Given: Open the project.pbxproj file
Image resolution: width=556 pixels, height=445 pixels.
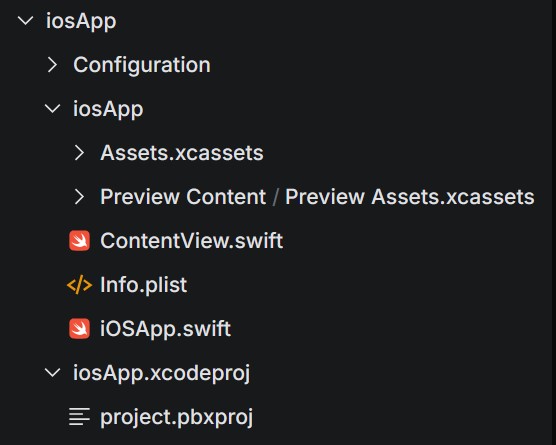Looking at the screenshot, I should tap(177, 417).
